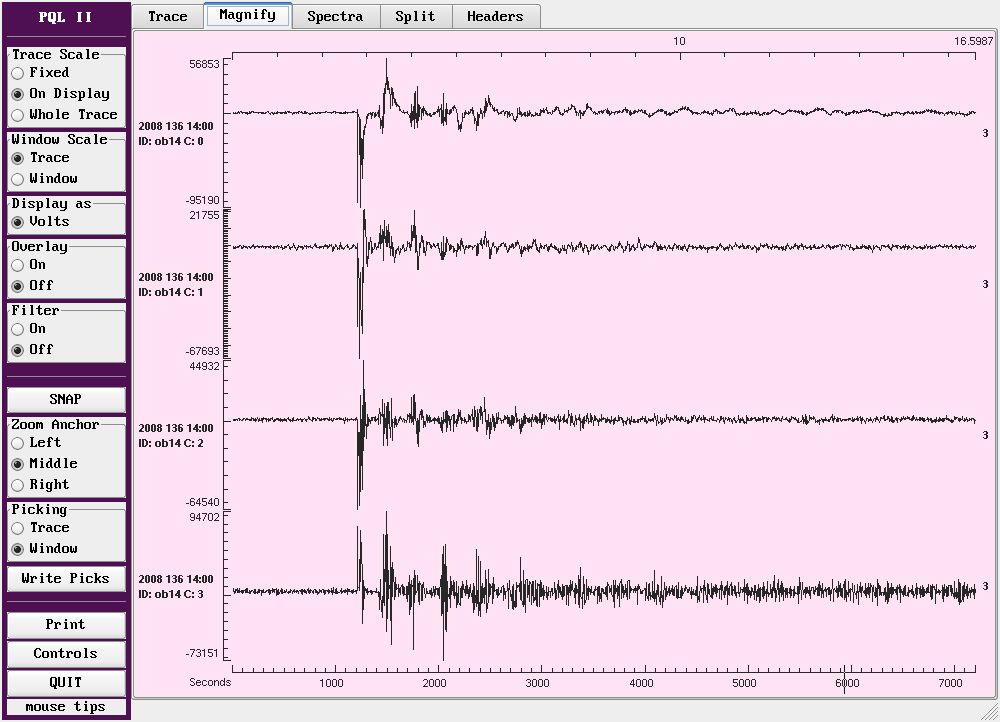Viewport: 1000px width, 722px height.
Task: Switch to the Spectra tab
Action: pyautogui.click(x=334, y=16)
